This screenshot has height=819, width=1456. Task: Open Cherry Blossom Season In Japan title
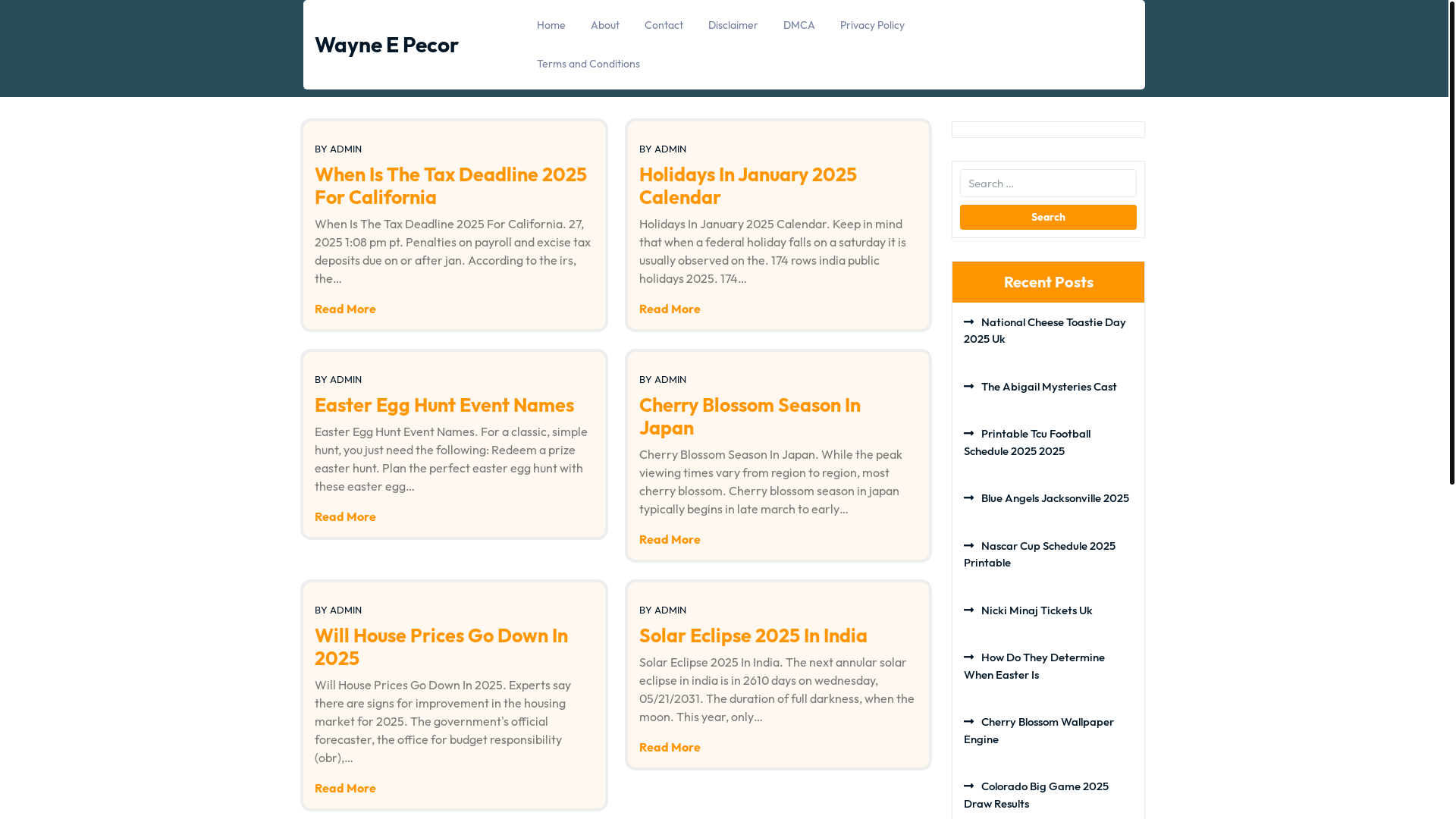750,416
